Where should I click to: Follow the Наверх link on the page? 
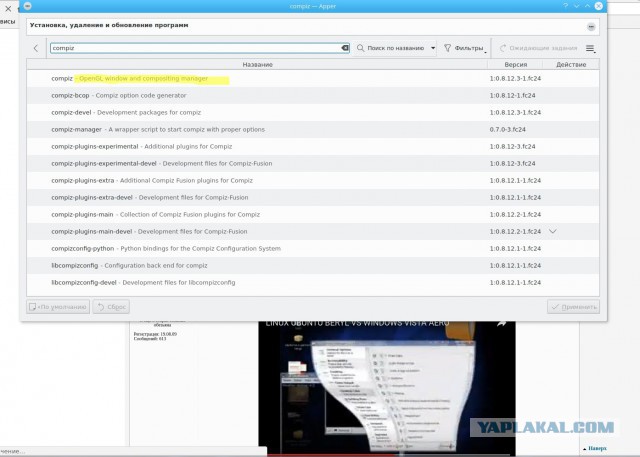pos(597,448)
